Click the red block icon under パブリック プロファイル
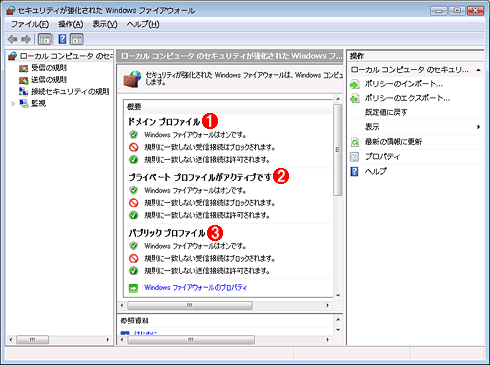The width and height of the screenshot is (490, 365). pos(134,258)
